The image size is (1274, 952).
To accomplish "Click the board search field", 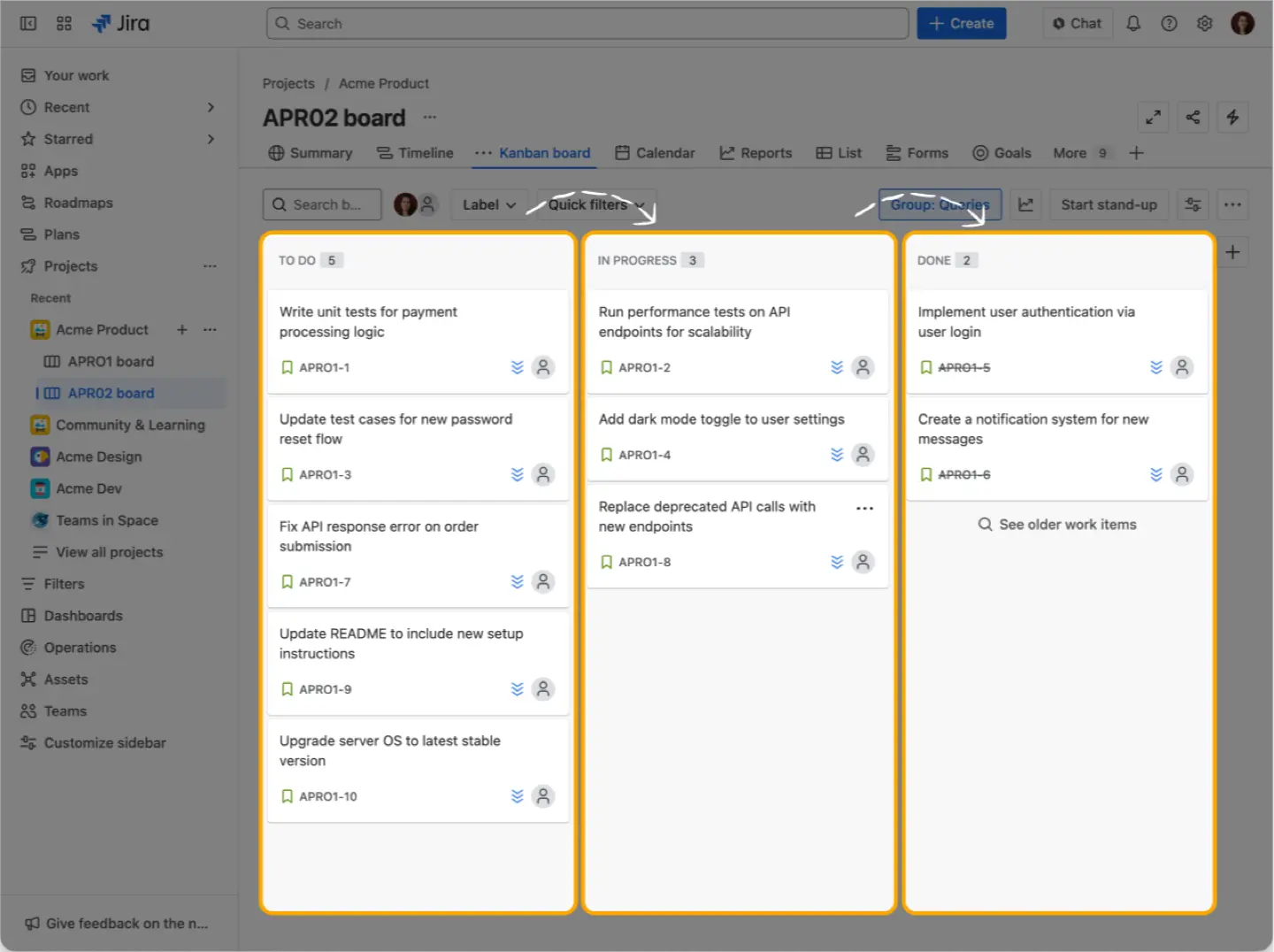I will tap(321, 204).
